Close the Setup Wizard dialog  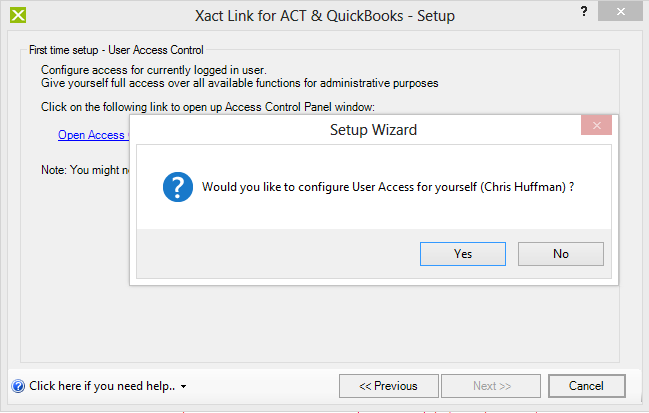point(596,125)
